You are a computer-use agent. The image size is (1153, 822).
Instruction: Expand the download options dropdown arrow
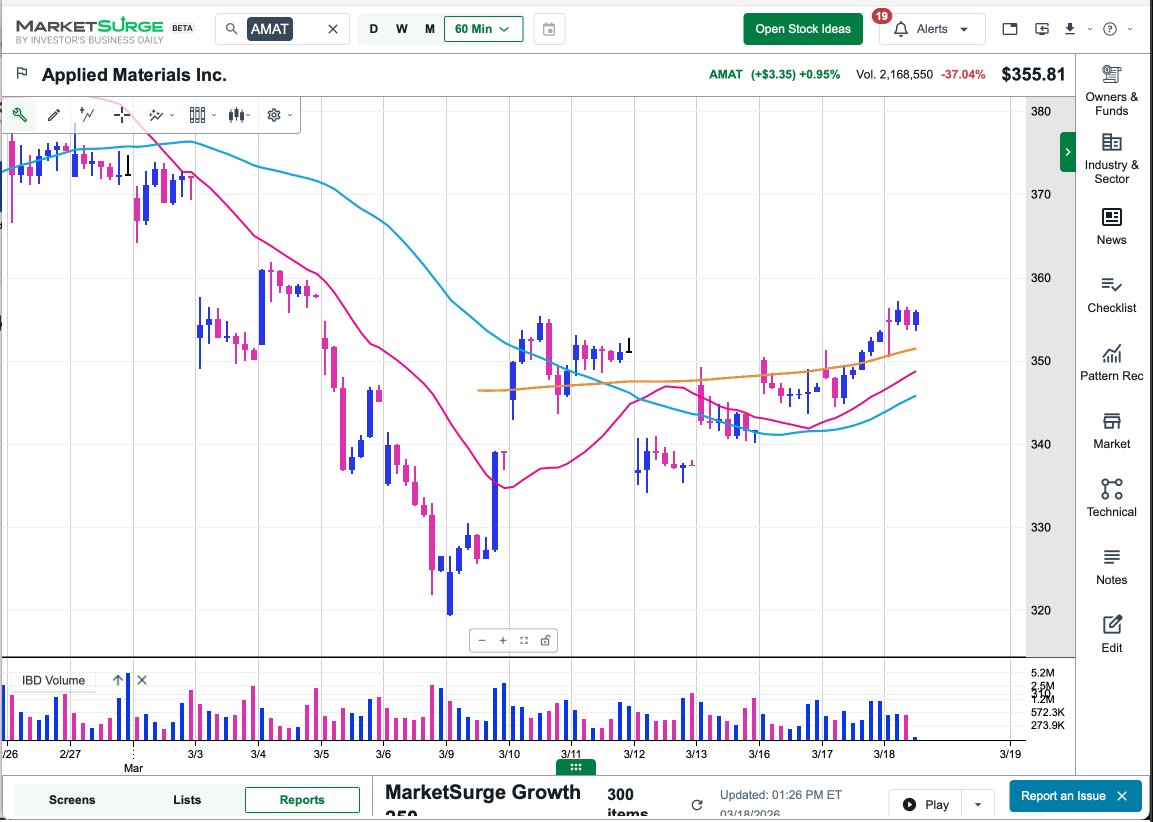pyautogui.click(x=1090, y=29)
